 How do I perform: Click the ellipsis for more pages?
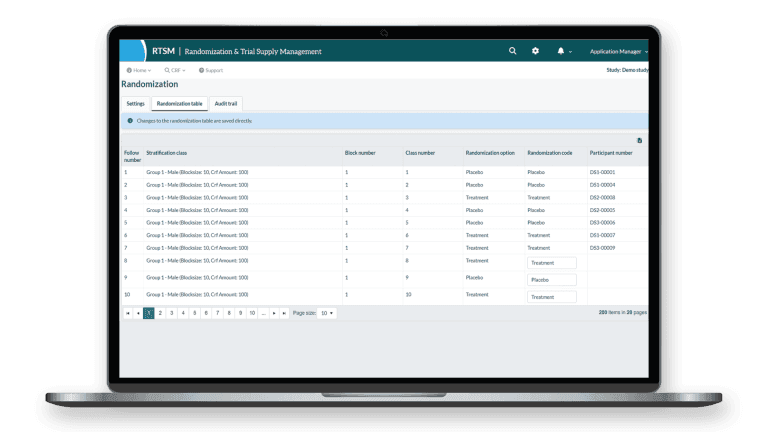coord(263,313)
